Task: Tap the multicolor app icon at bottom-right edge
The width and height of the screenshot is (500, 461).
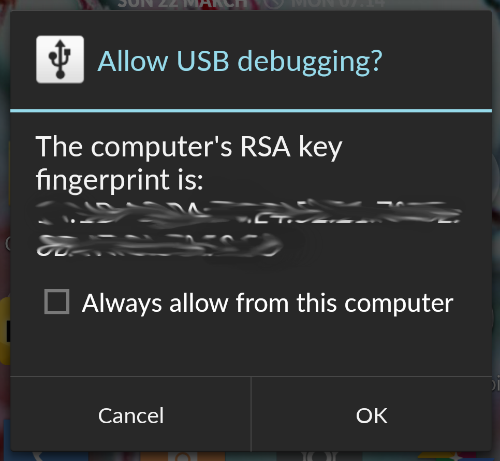Action: click(447, 456)
